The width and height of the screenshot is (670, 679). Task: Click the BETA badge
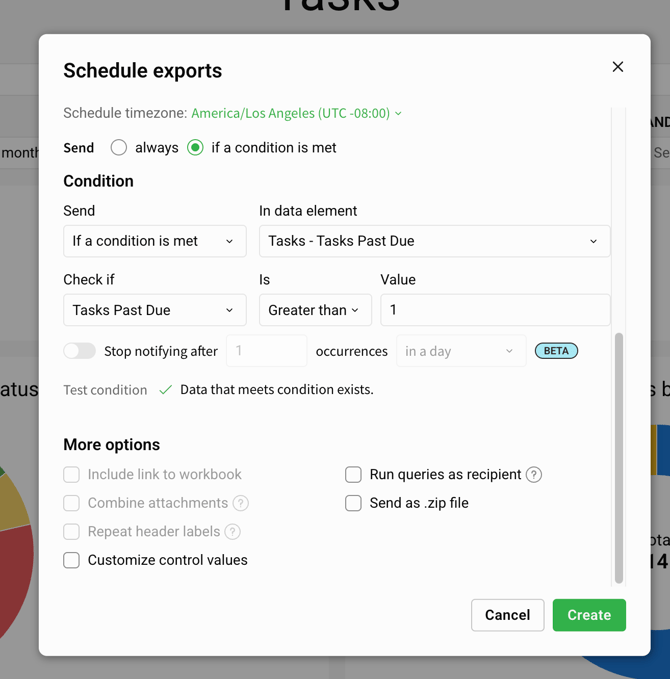tap(556, 351)
